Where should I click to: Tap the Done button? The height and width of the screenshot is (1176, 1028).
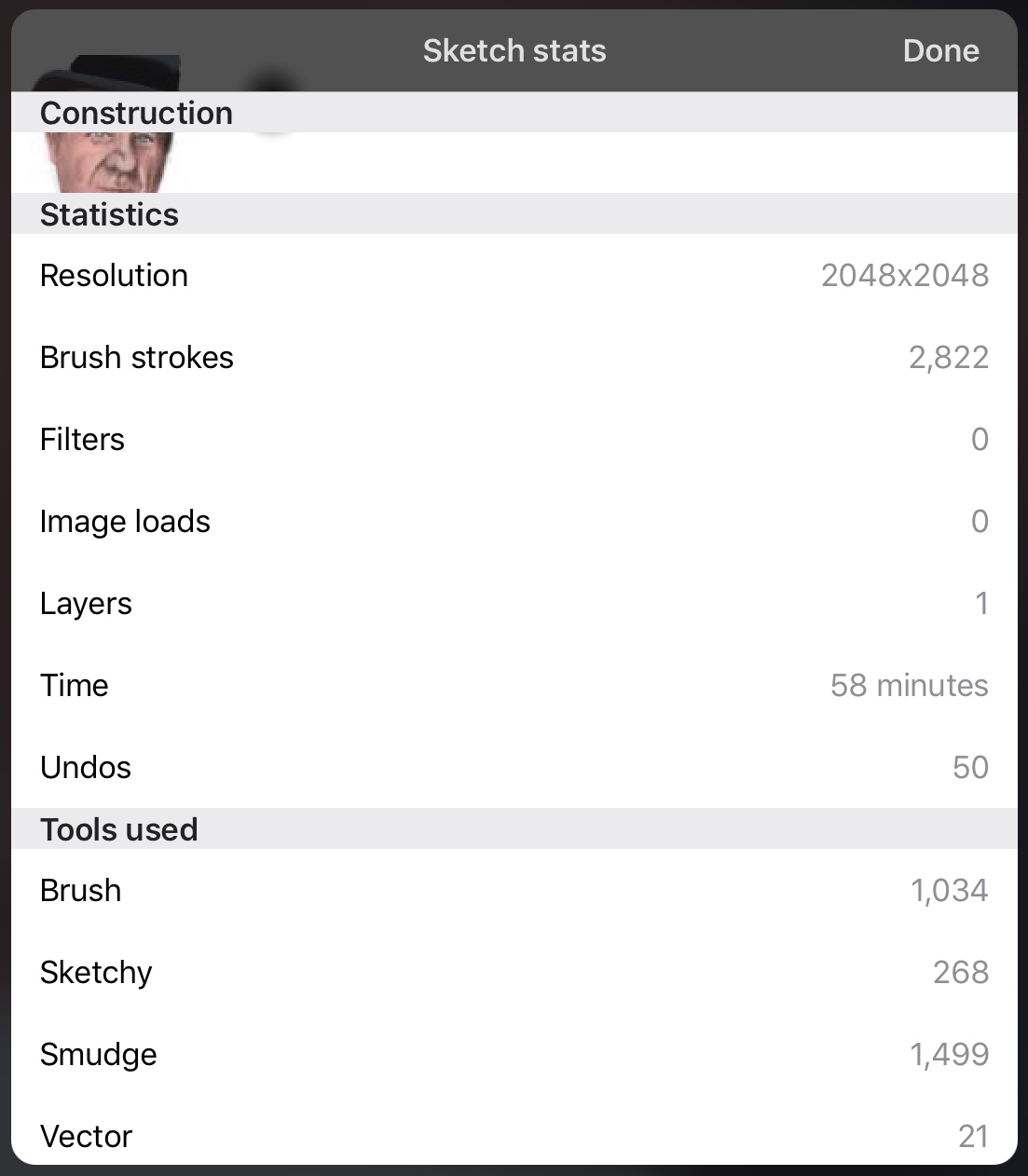point(940,50)
